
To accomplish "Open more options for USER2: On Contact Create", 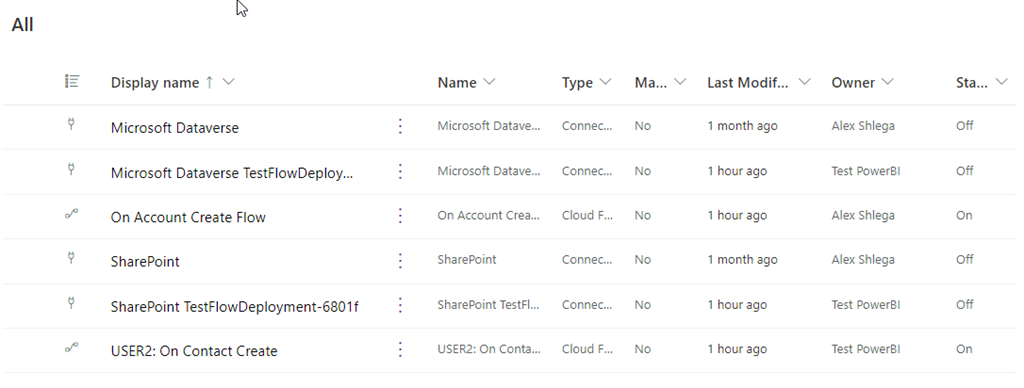I will [x=400, y=350].
